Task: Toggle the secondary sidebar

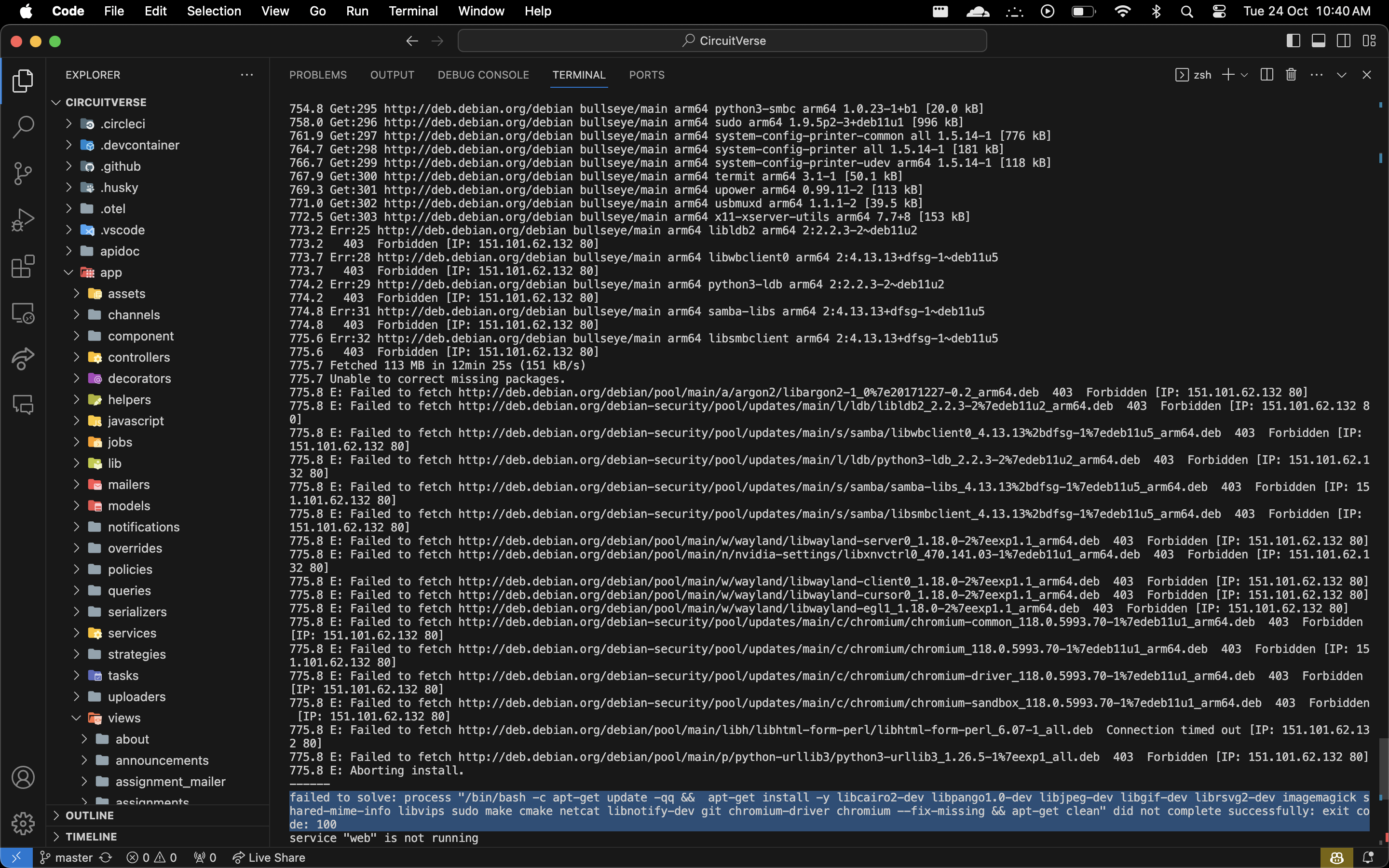Action: click(x=1344, y=40)
